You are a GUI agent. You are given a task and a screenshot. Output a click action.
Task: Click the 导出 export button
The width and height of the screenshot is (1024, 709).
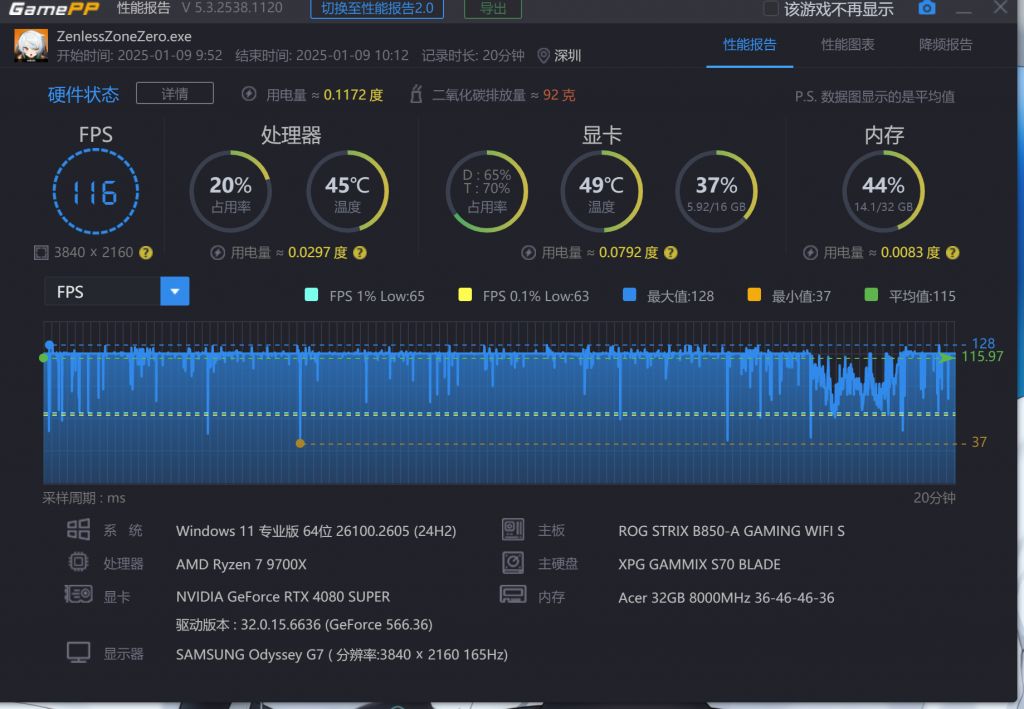pos(492,9)
